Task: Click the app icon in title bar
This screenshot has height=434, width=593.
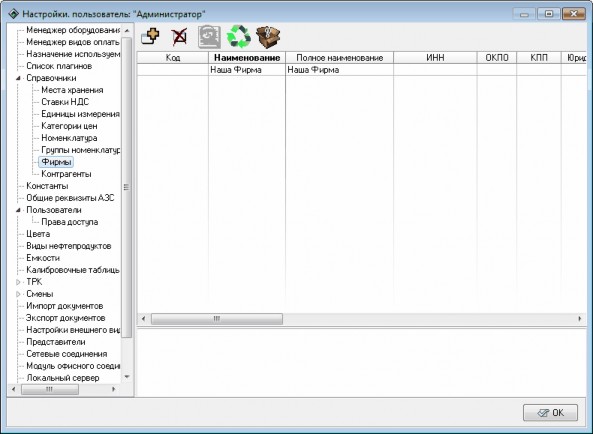Action: 14,14
